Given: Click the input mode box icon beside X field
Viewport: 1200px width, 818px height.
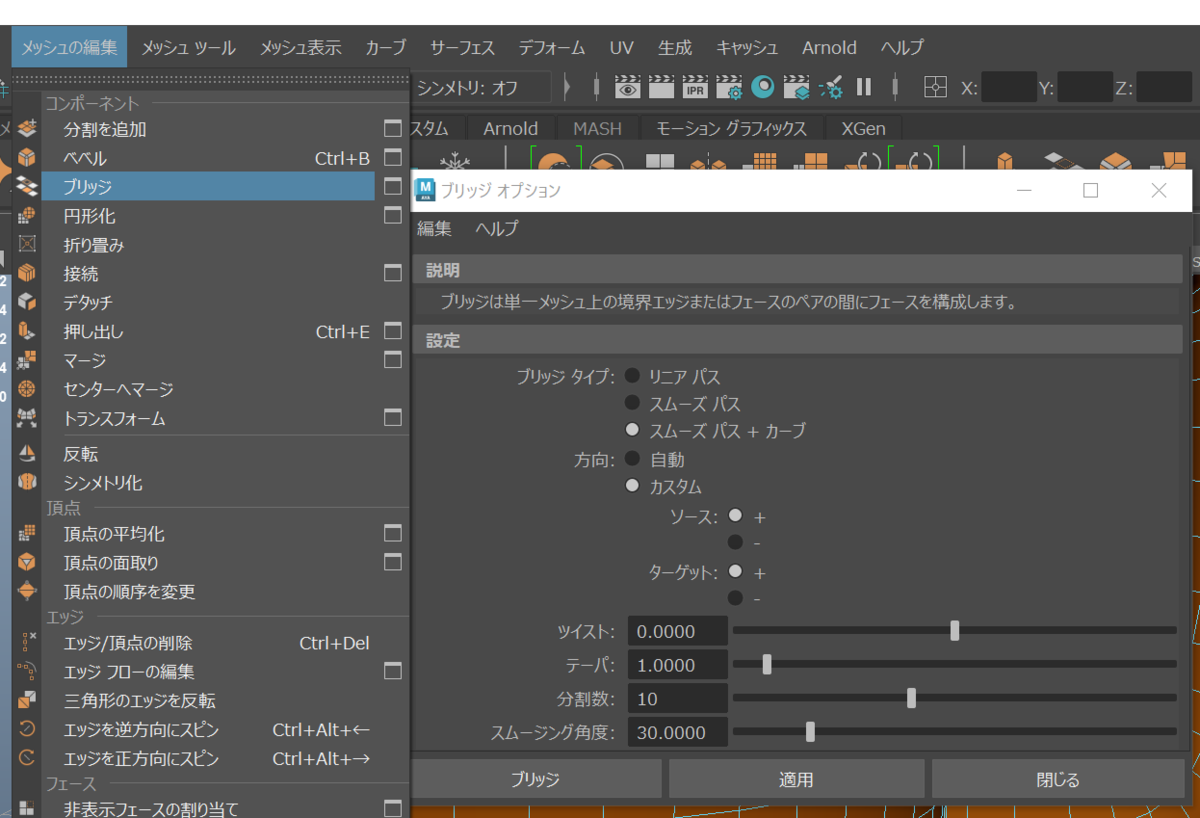Looking at the screenshot, I should [x=935, y=87].
